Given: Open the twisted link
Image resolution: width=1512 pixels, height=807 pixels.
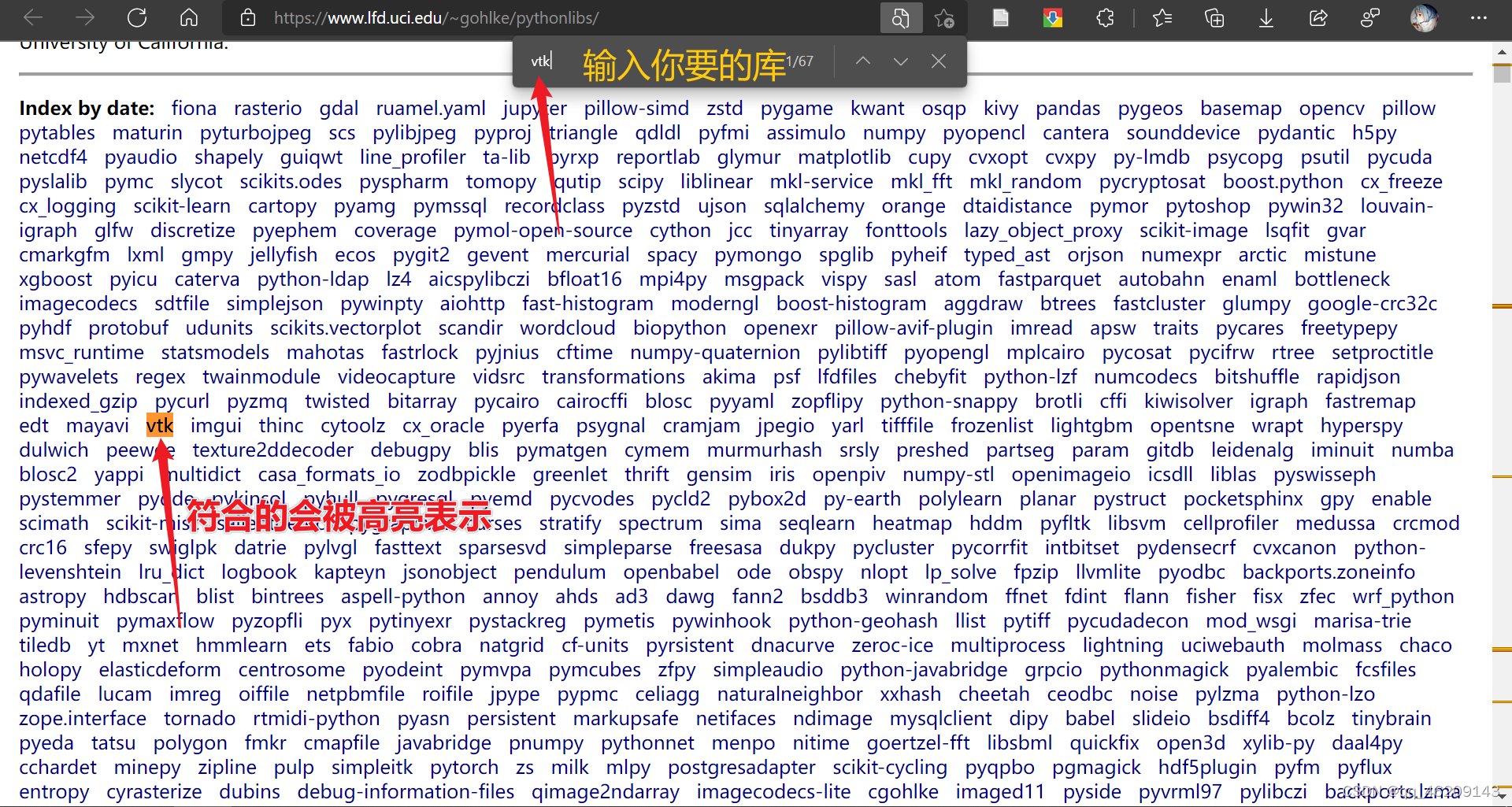Looking at the screenshot, I should tap(337, 402).
